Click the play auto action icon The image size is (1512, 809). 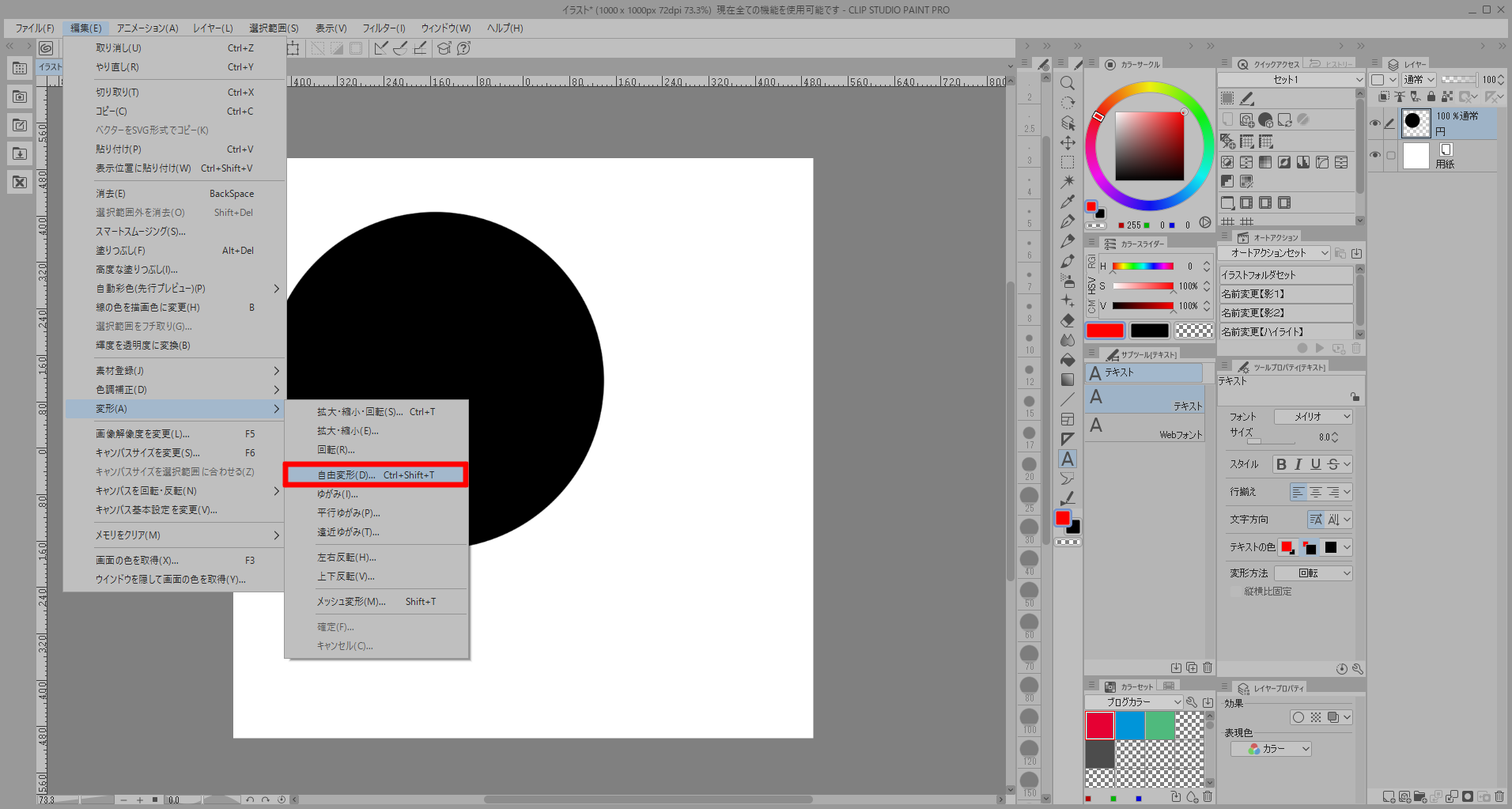pos(1320,348)
